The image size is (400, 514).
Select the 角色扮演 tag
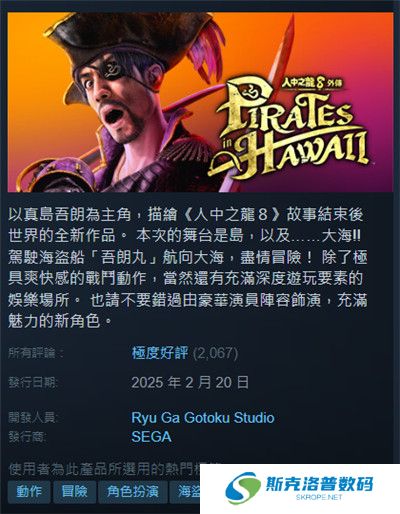coord(133,491)
